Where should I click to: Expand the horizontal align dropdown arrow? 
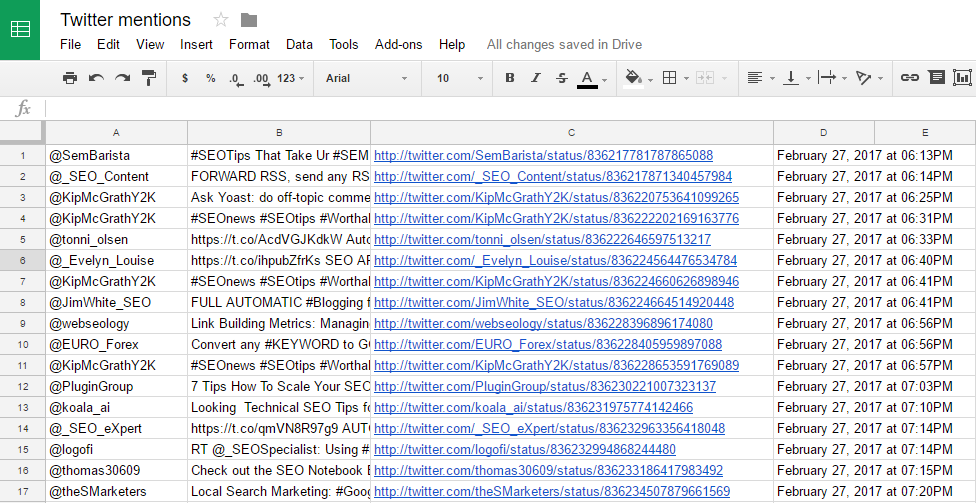[x=772, y=79]
